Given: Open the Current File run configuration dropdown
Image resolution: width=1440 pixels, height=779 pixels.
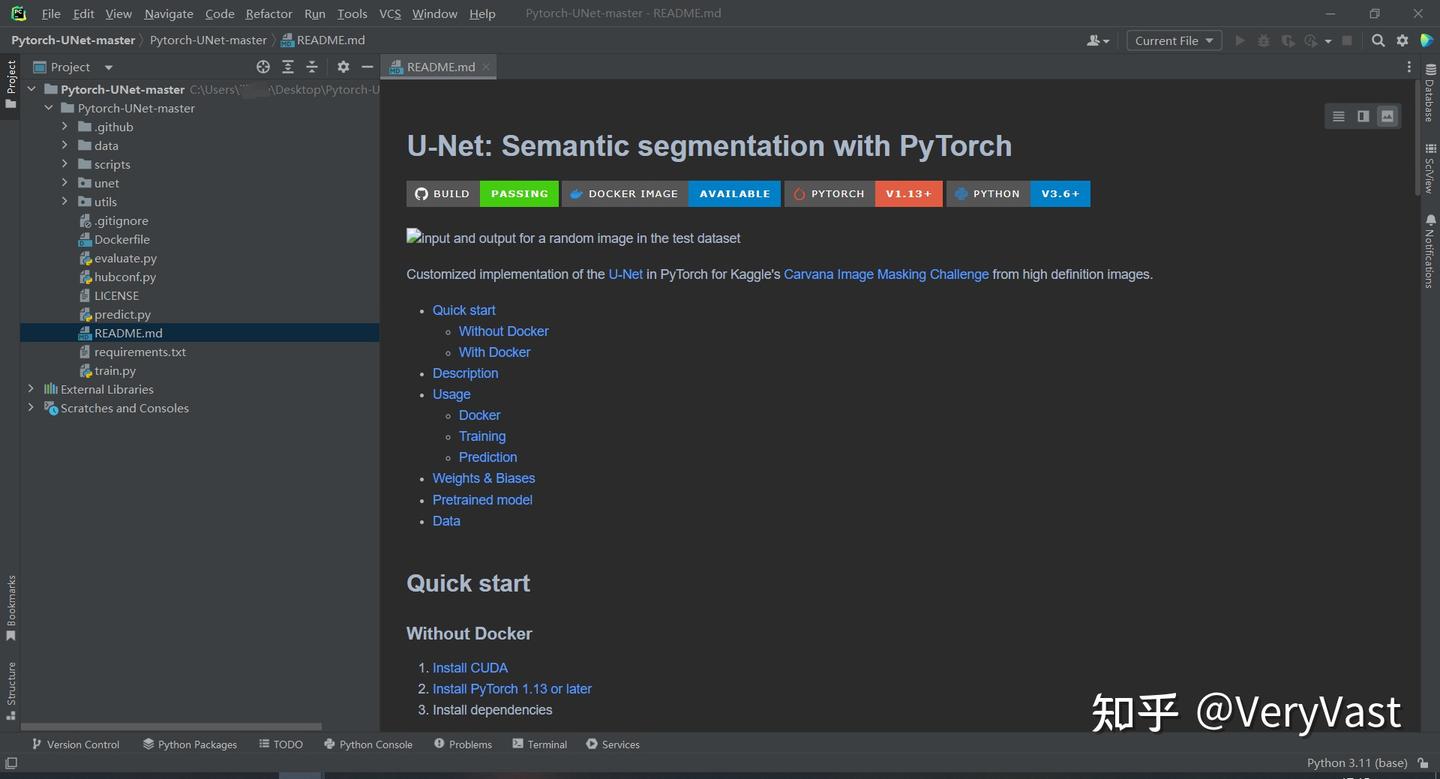Looking at the screenshot, I should 1174,41.
